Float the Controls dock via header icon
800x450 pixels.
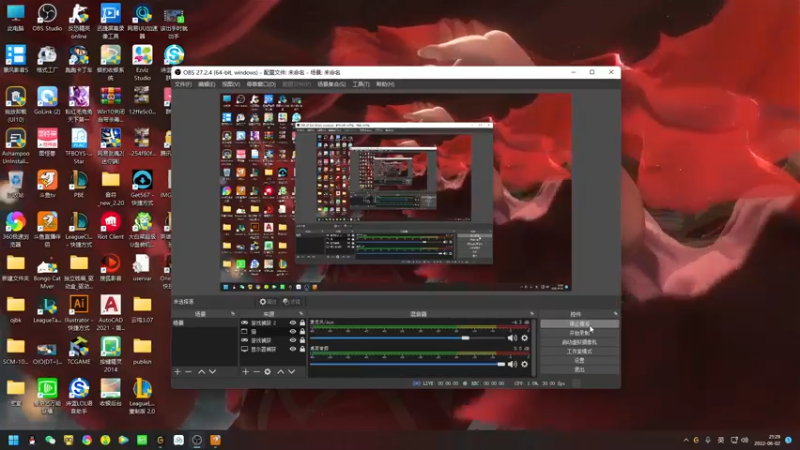point(615,314)
